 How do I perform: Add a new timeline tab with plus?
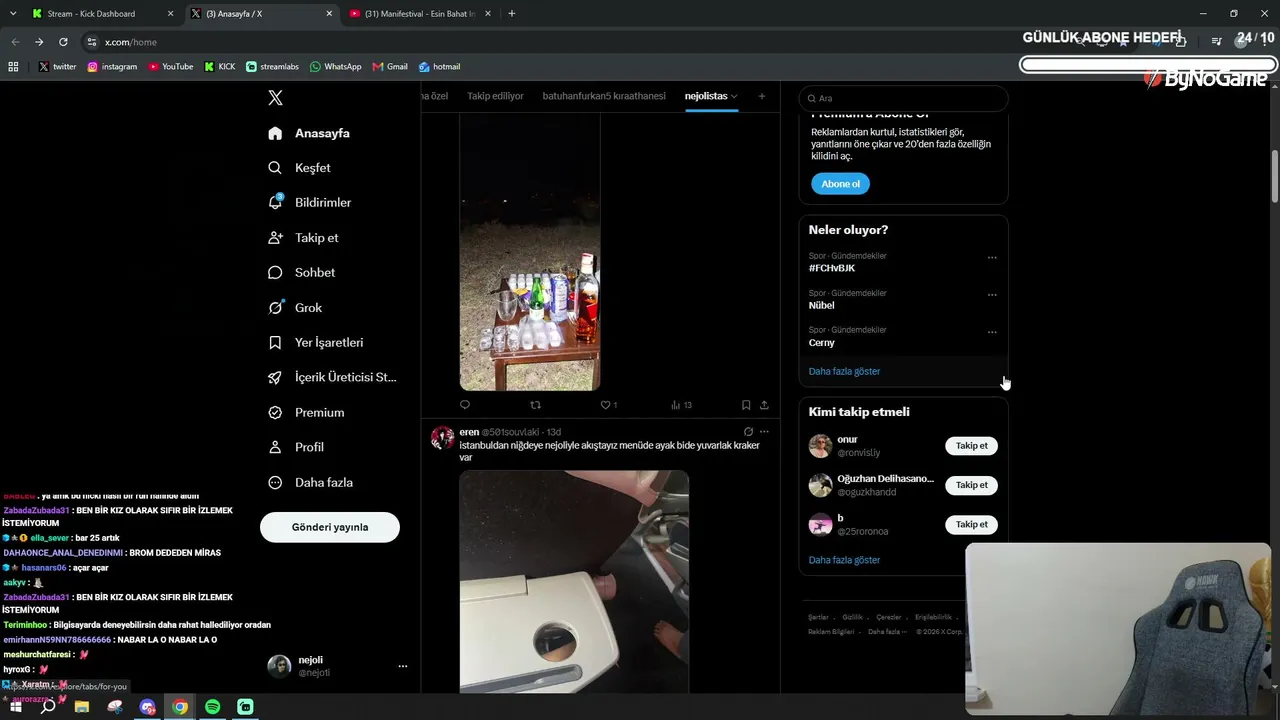762,96
